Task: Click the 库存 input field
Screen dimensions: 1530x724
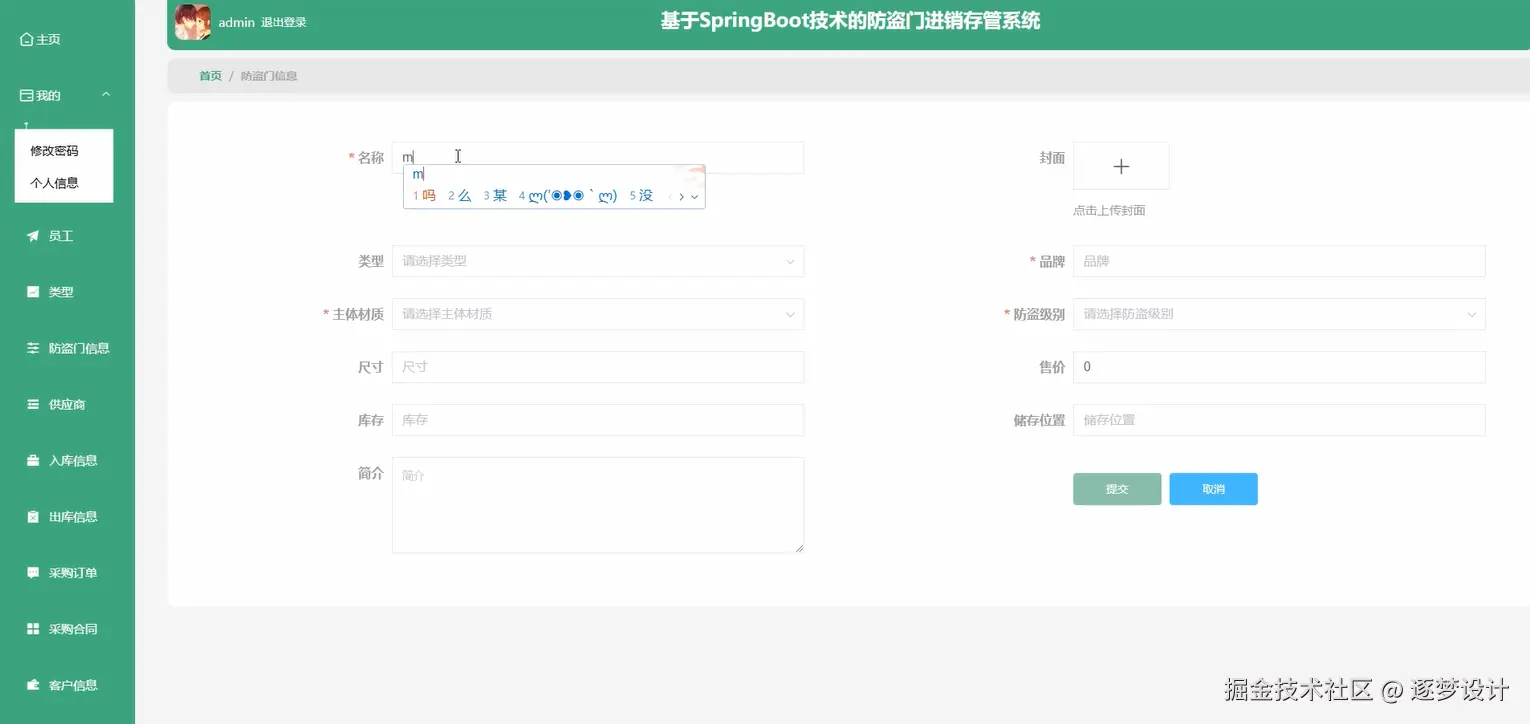Action: [x=598, y=420]
